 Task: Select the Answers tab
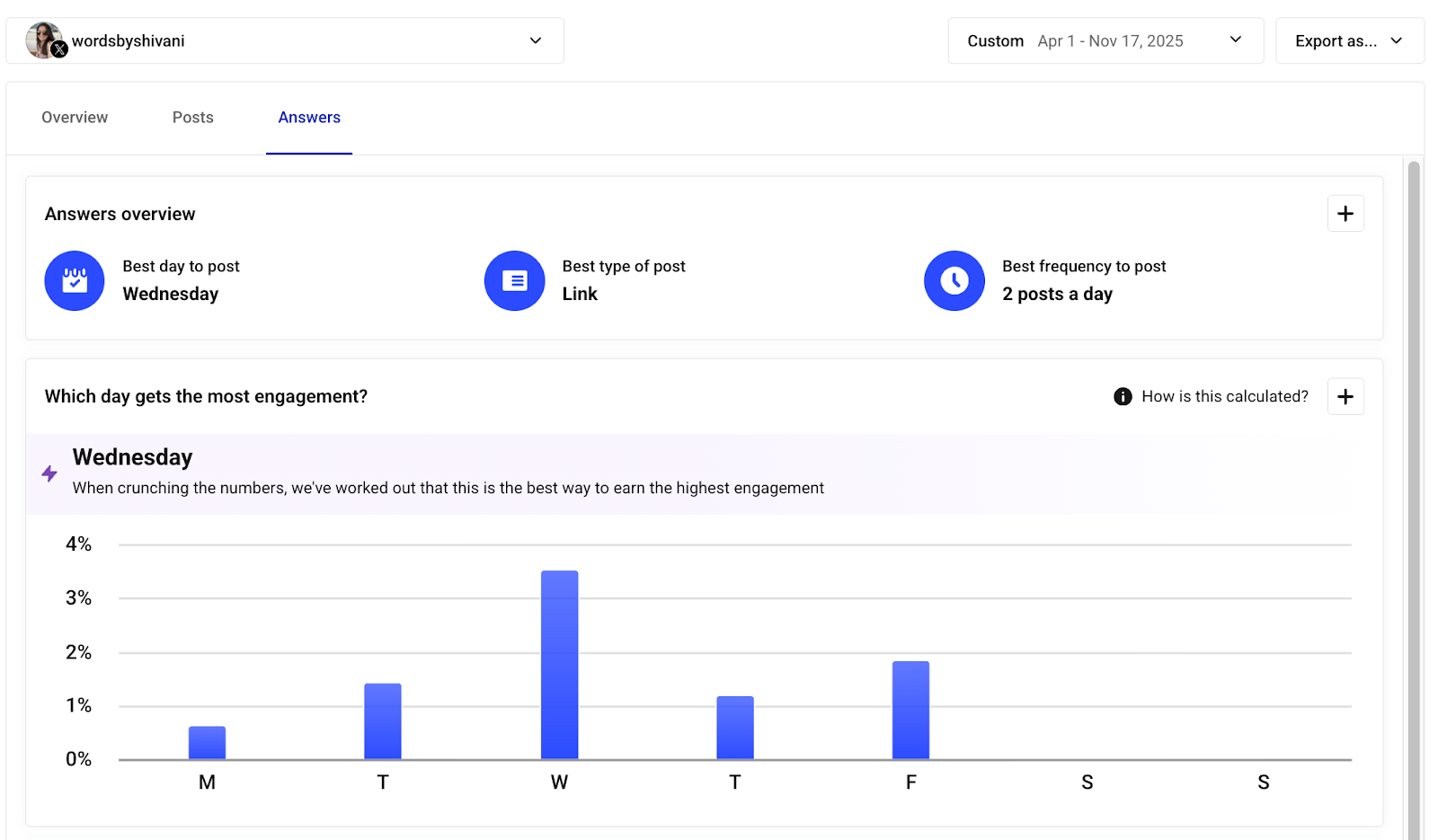click(308, 117)
